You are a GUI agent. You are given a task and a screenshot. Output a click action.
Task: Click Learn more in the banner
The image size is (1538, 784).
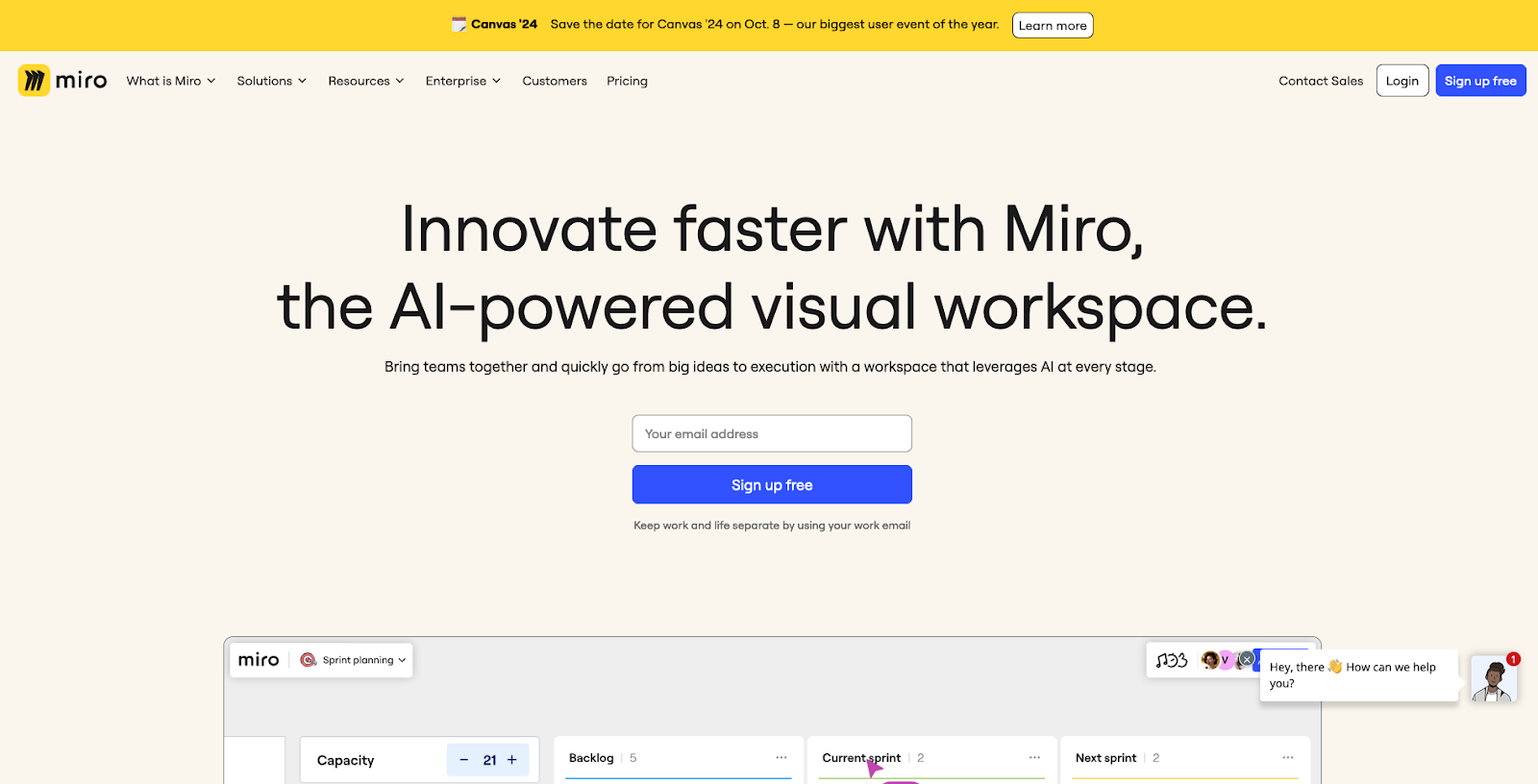coord(1053,26)
